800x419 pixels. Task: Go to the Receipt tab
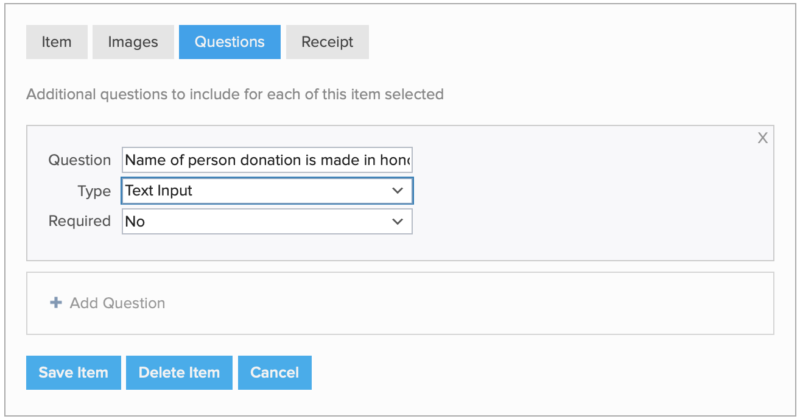click(327, 42)
